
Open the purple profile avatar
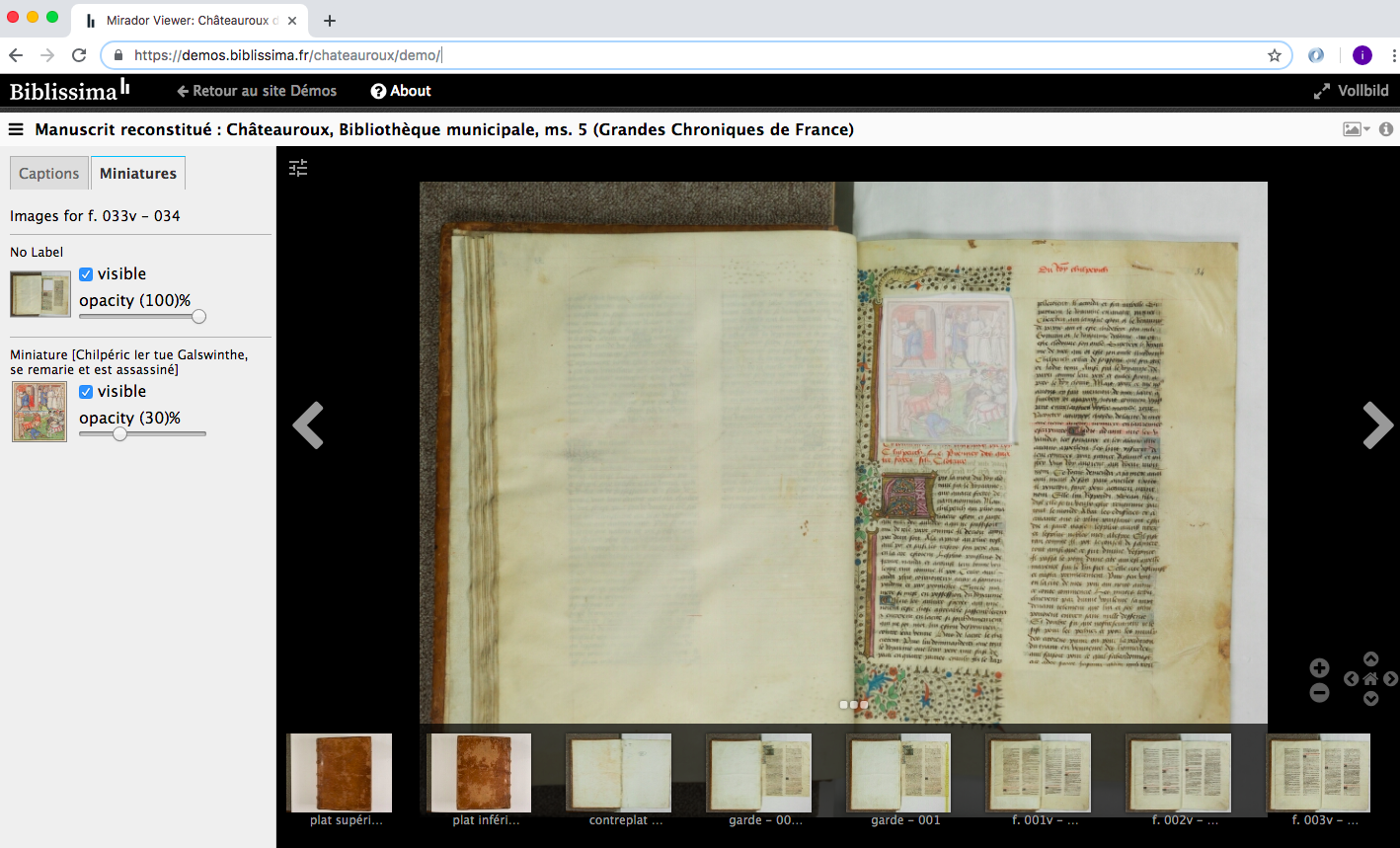1362,55
